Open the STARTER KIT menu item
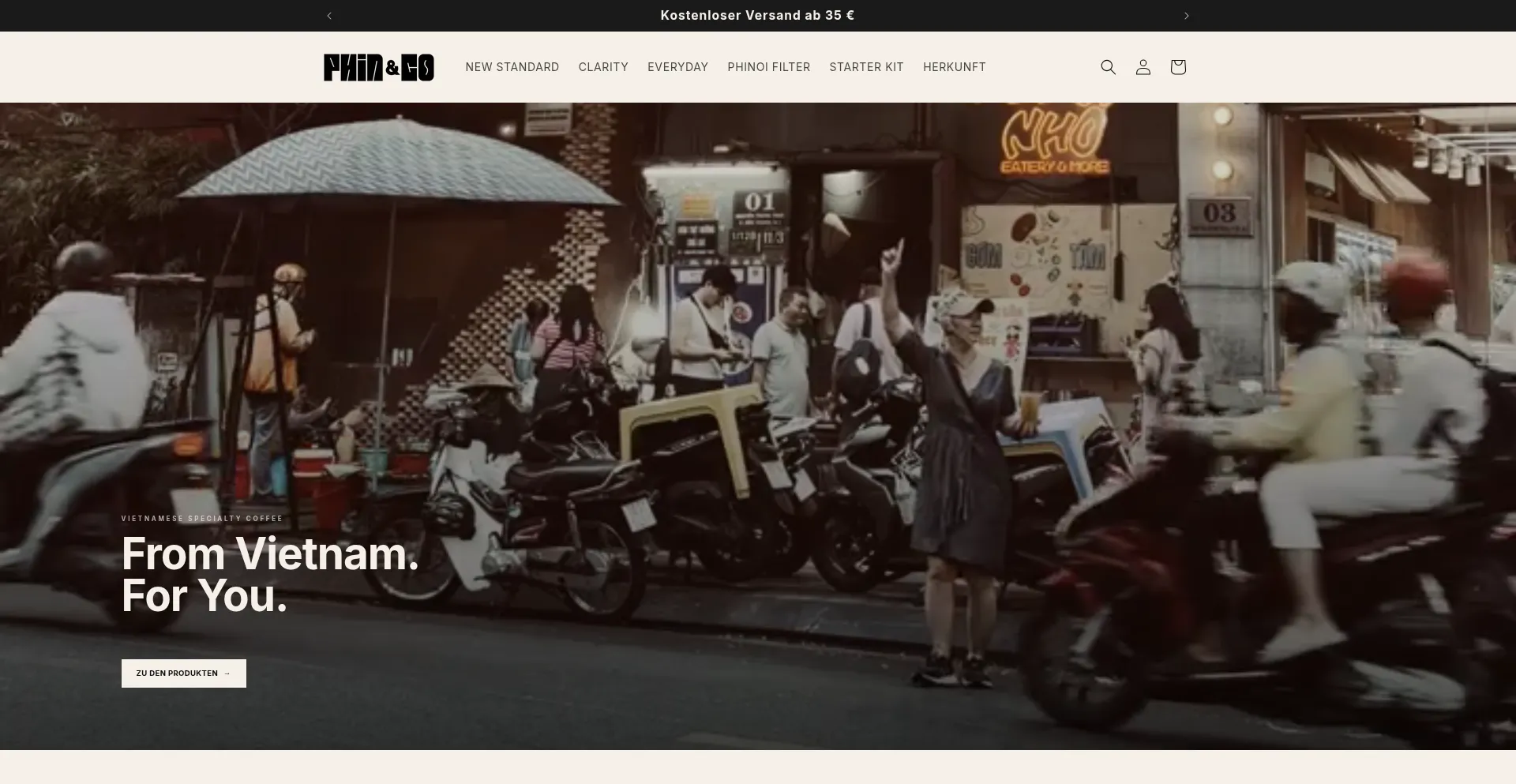Image resolution: width=1516 pixels, height=784 pixels. tap(866, 67)
